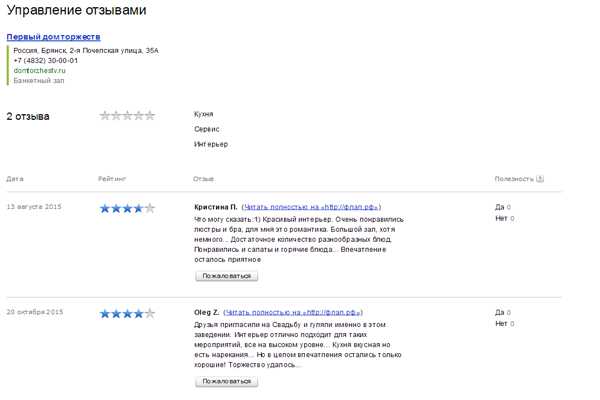The height and width of the screenshot is (400, 600).
Task: Click the Кухня rating category
Action: click(203, 114)
